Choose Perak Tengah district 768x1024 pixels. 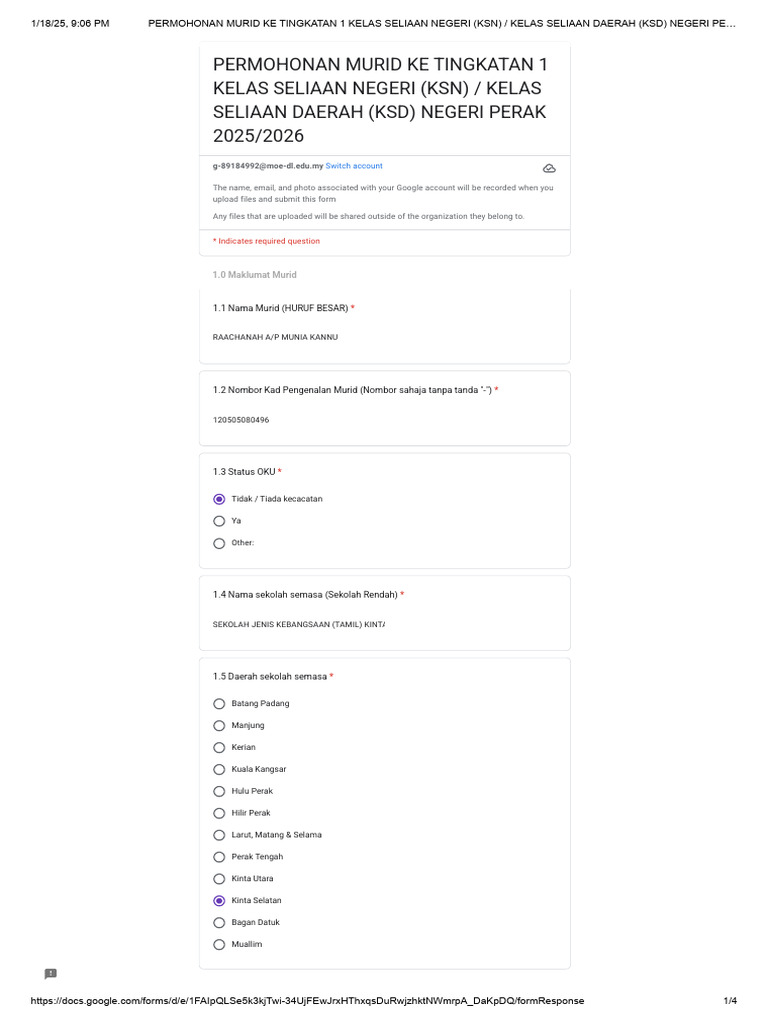click(x=219, y=857)
